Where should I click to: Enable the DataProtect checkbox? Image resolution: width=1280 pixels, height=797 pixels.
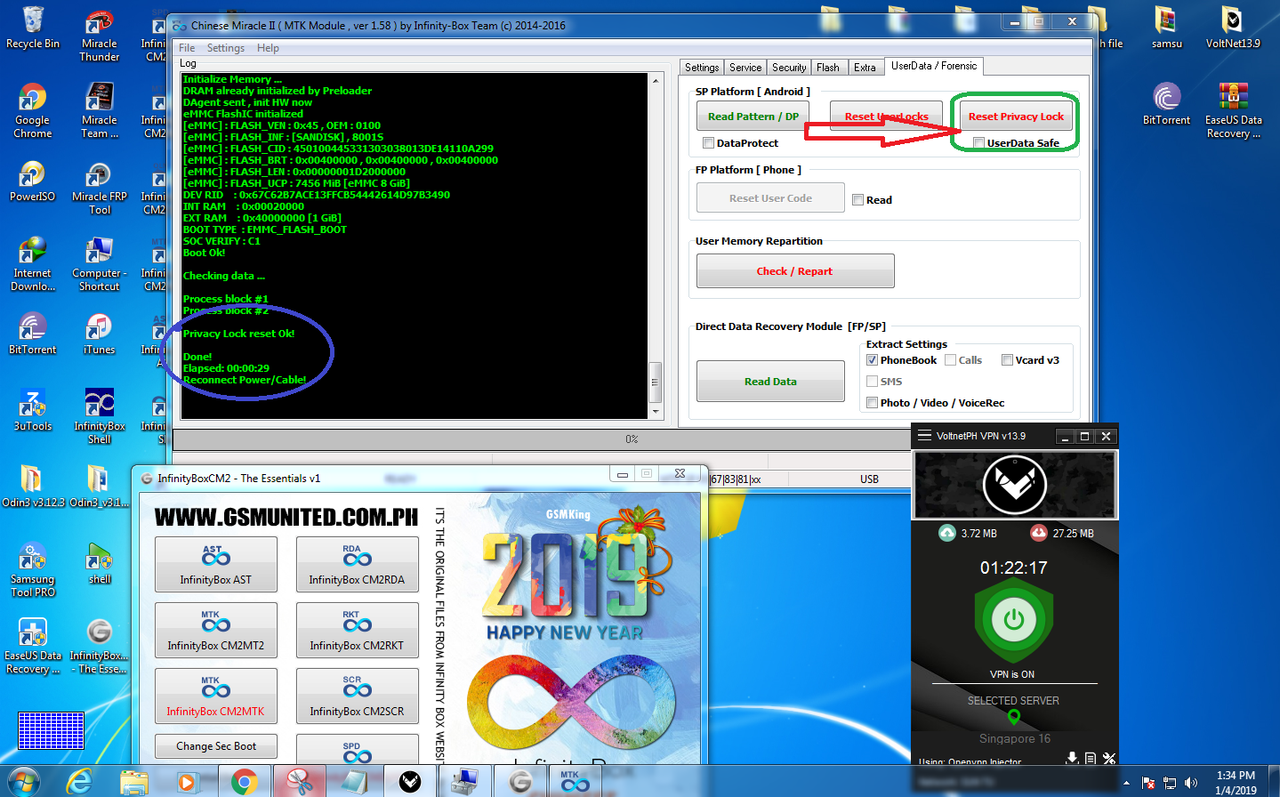click(x=709, y=143)
